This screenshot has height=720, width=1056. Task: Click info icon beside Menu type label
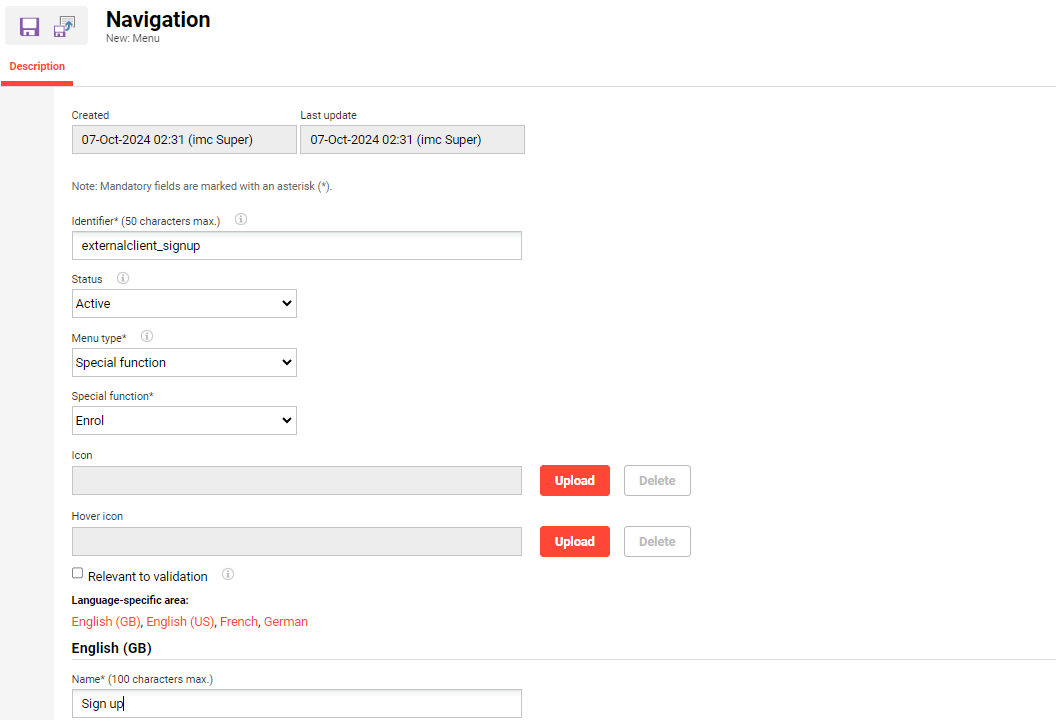[147, 337]
